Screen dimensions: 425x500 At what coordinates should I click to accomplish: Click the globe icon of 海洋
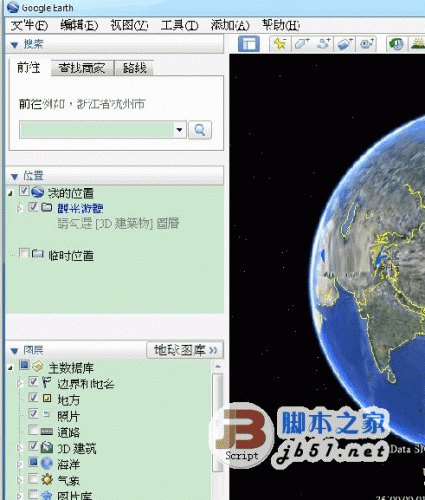click(47, 463)
